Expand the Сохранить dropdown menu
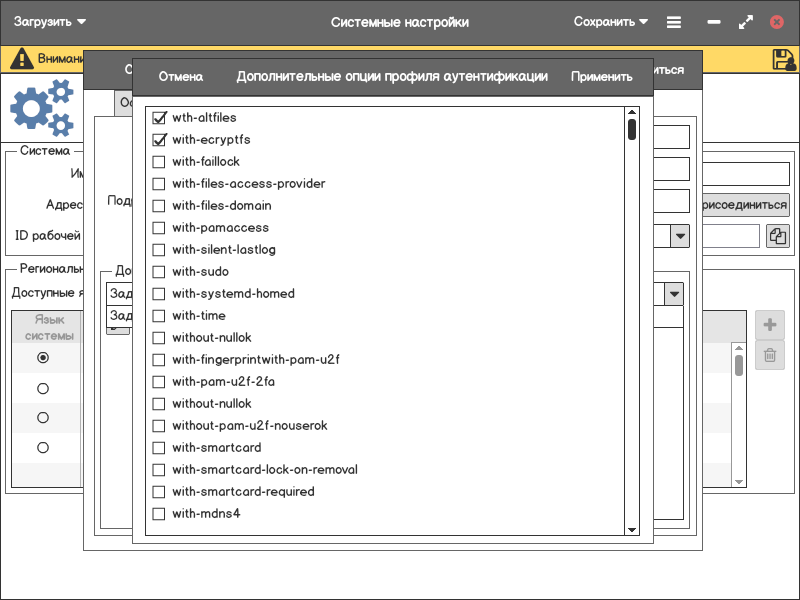 610,22
